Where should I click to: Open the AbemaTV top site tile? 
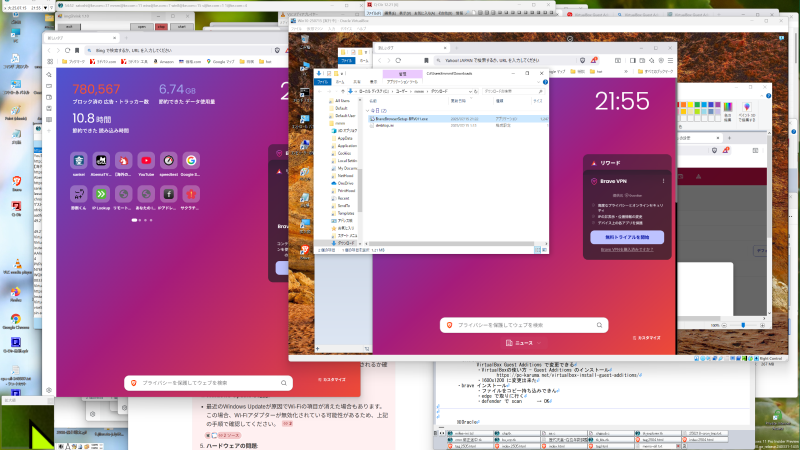tap(101, 161)
